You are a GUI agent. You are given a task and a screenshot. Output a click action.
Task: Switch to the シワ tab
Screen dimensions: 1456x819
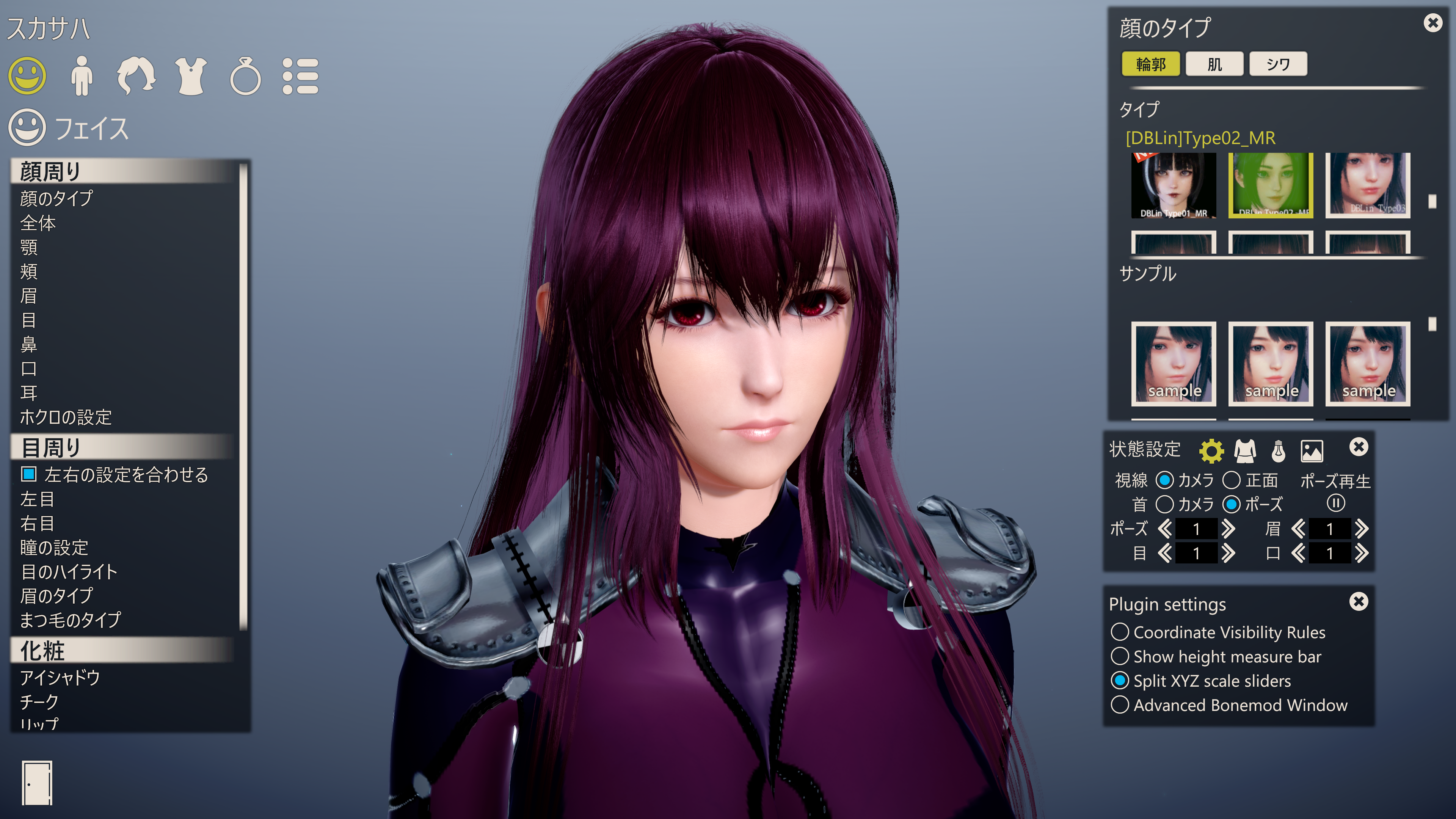tap(1279, 64)
